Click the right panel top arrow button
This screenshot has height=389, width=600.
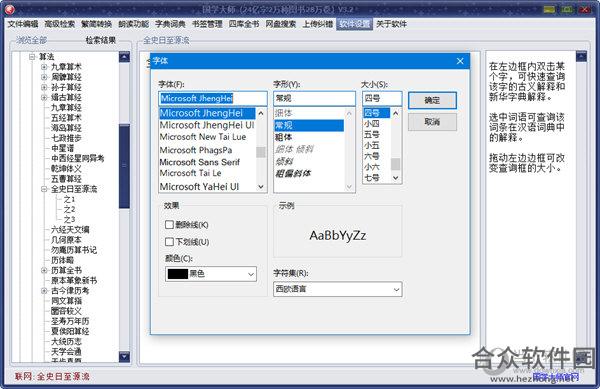581,57
